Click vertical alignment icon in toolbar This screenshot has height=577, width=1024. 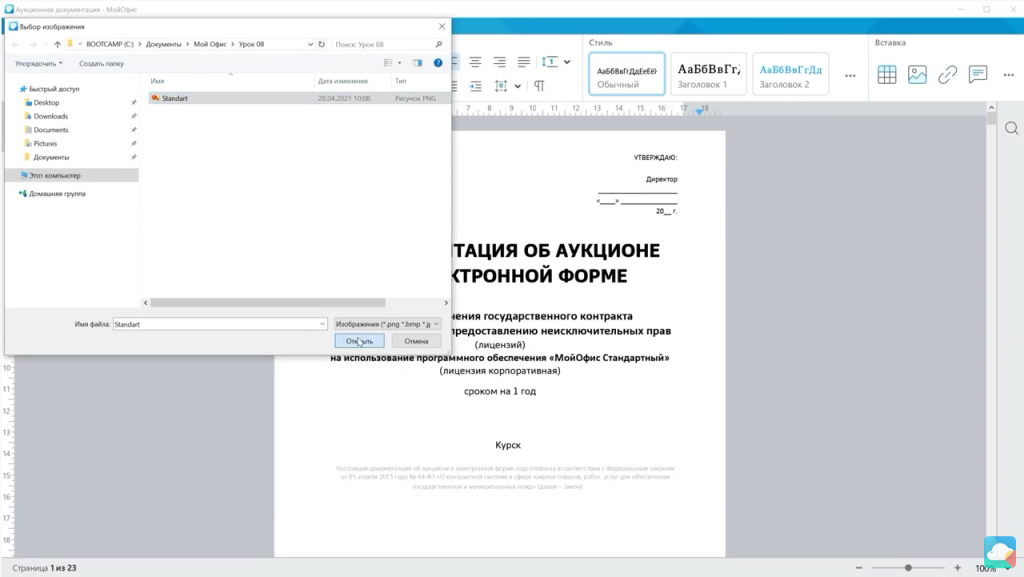(501, 86)
